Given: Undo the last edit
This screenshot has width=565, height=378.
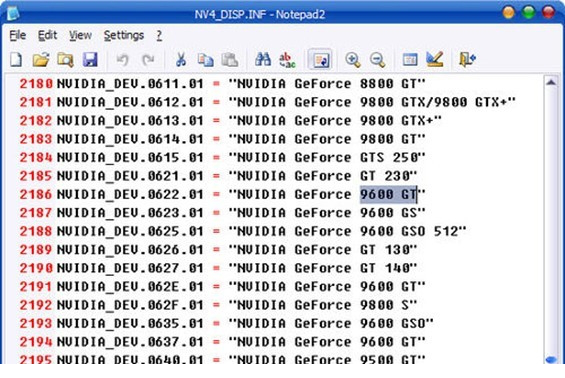Looking at the screenshot, I should point(123,59).
